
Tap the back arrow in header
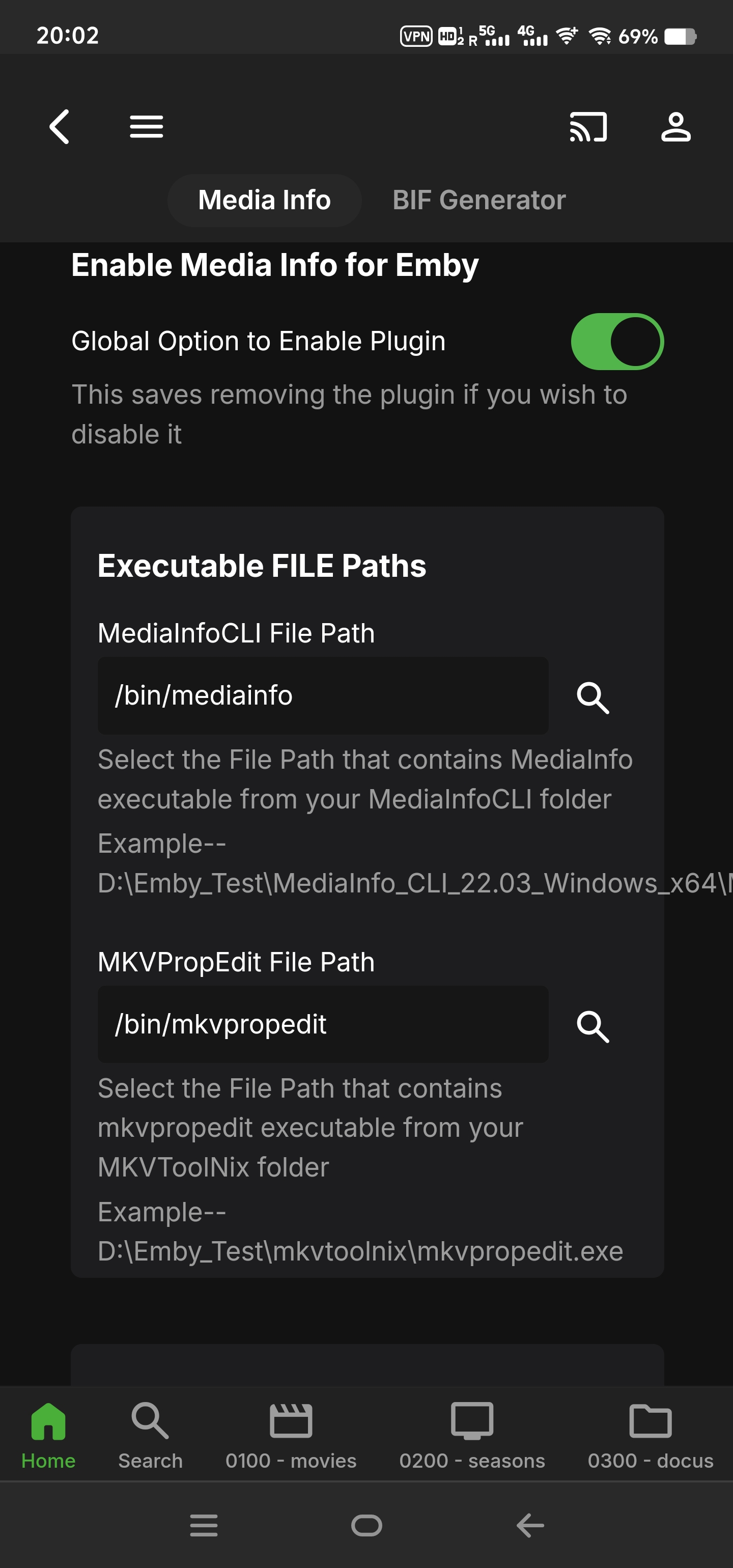(x=59, y=127)
